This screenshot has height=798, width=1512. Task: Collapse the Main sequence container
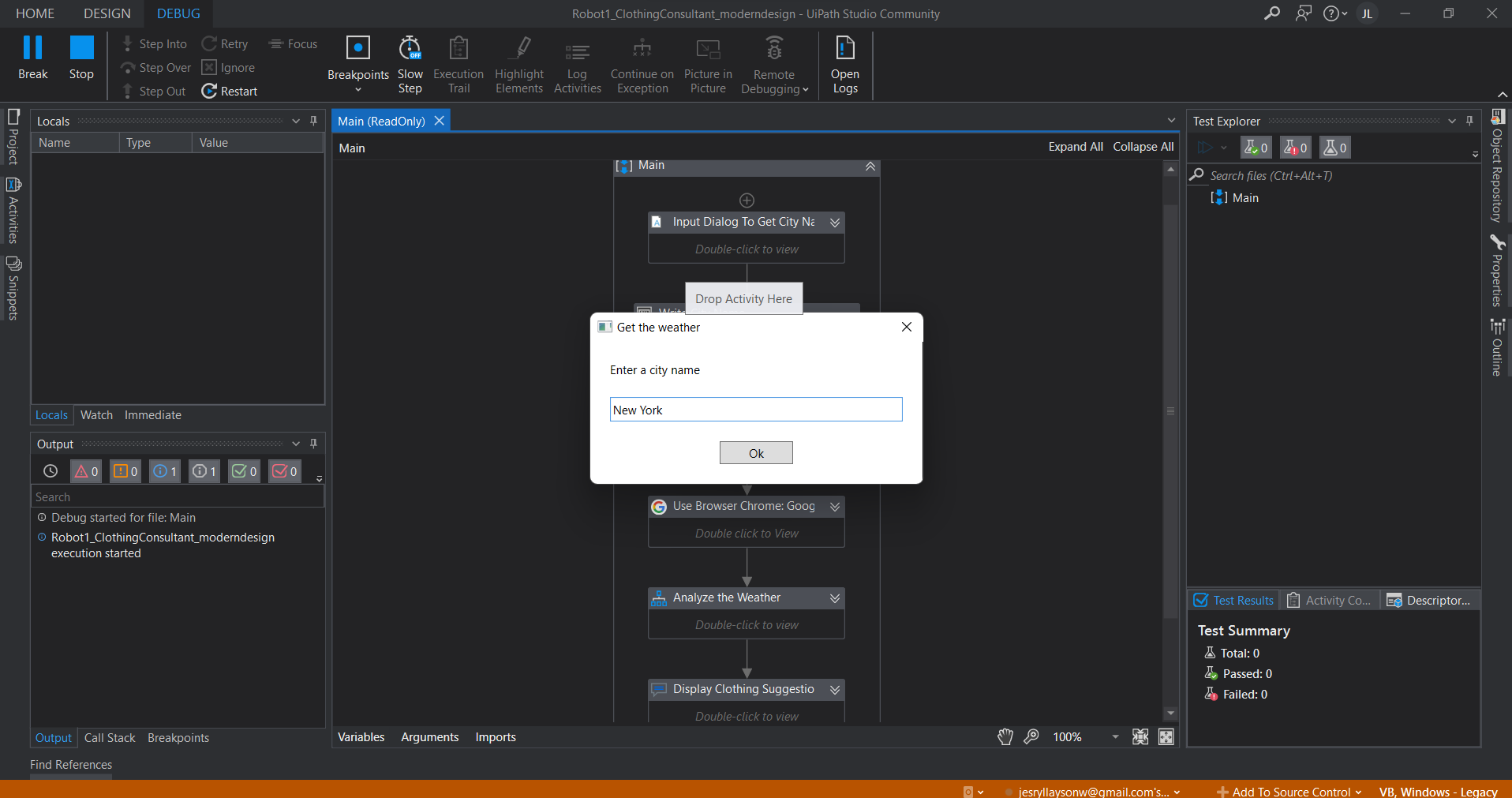870,166
